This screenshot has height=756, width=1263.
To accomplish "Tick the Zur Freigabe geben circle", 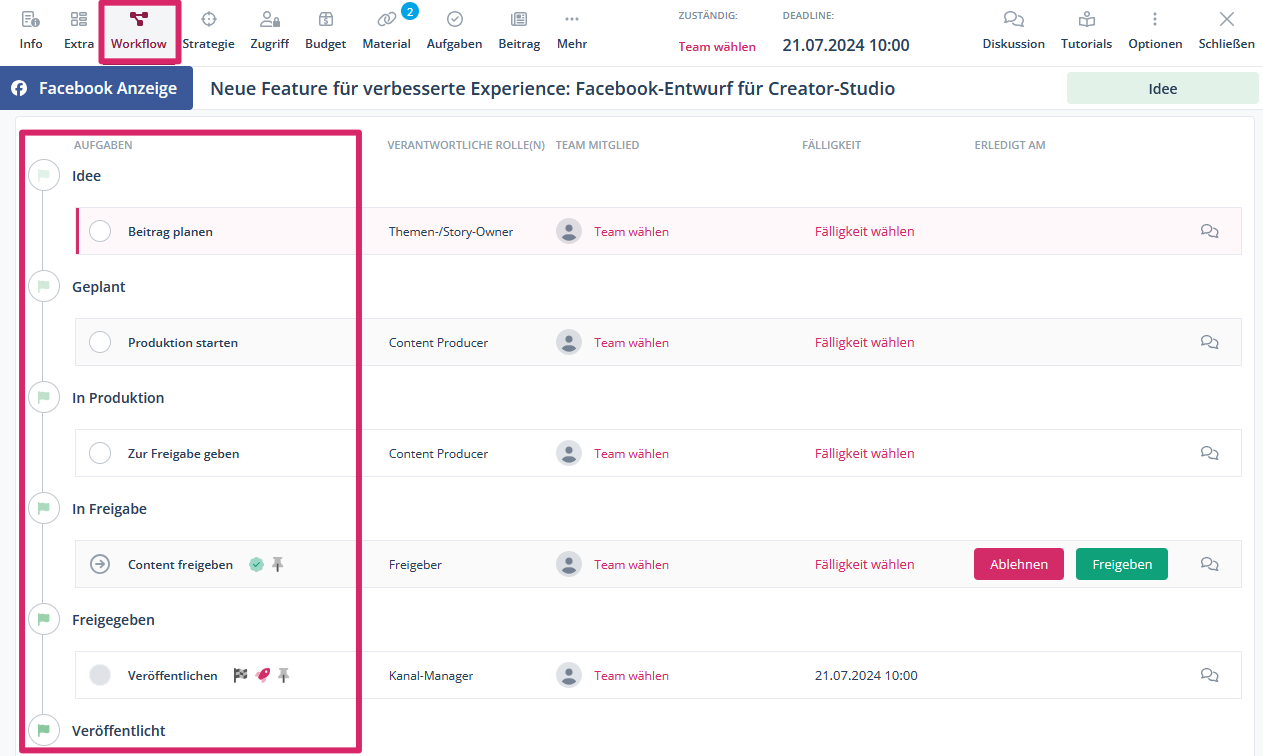I will coord(100,453).
